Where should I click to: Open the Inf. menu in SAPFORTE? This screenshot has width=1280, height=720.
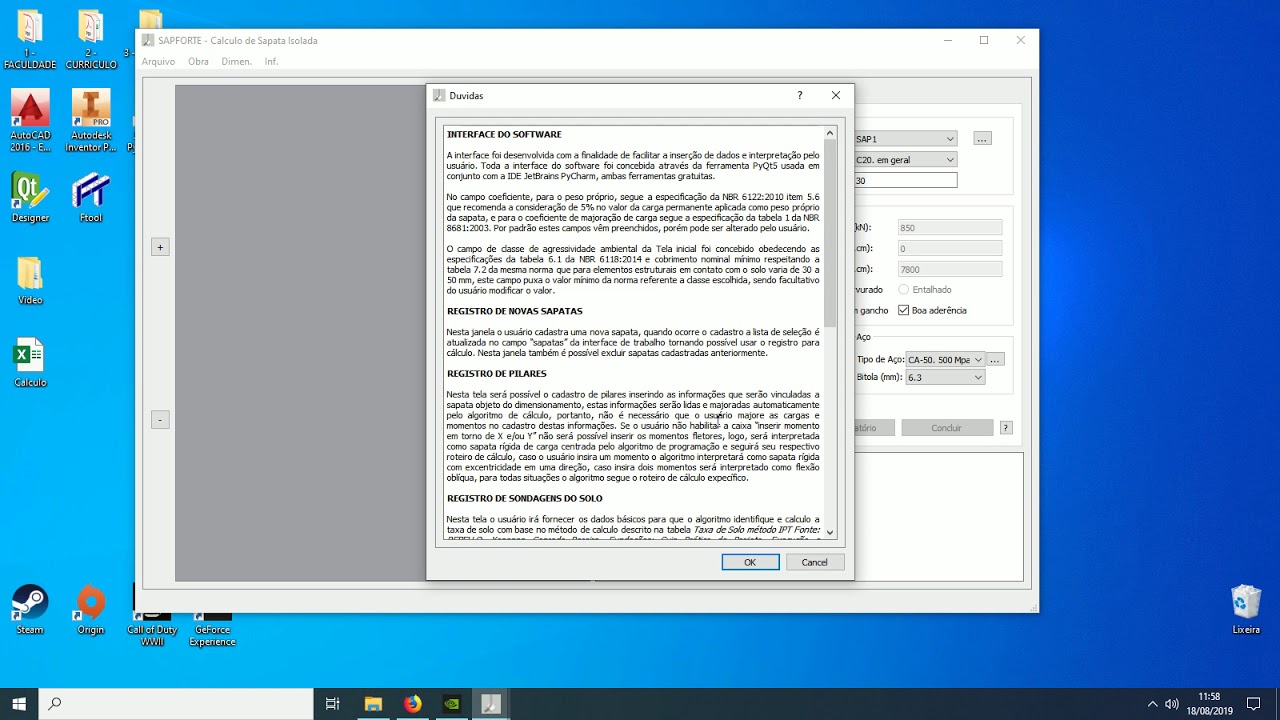pos(271,62)
